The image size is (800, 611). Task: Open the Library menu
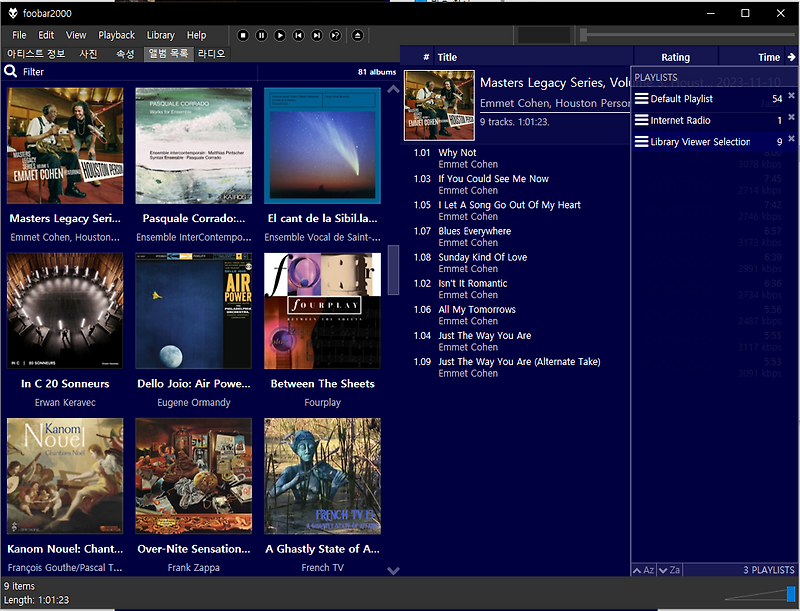pos(161,35)
